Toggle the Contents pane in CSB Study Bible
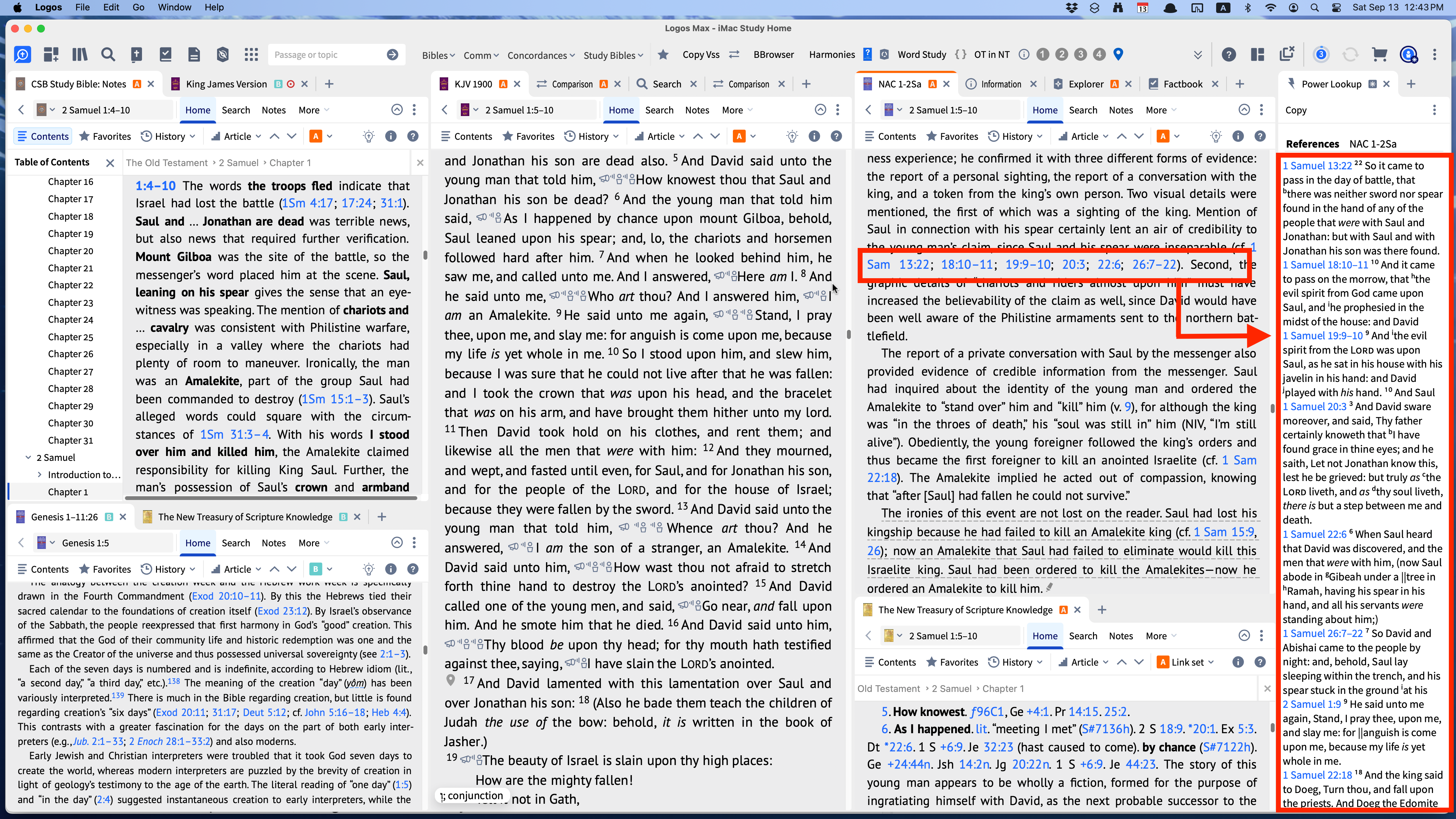 pyautogui.click(x=43, y=136)
